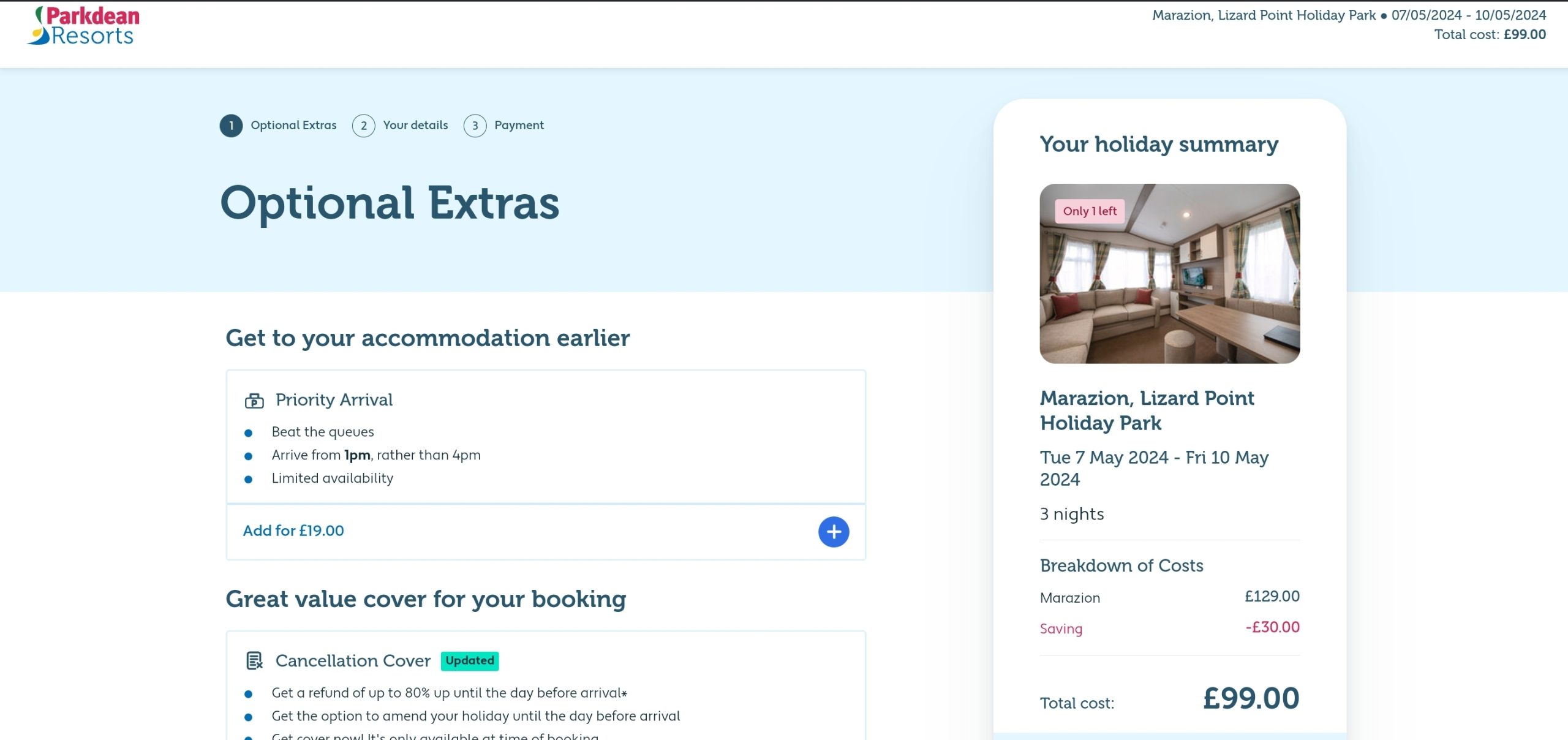Click the blue plus icon for Priority Arrival
The image size is (1568, 740).
click(x=833, y=531)
